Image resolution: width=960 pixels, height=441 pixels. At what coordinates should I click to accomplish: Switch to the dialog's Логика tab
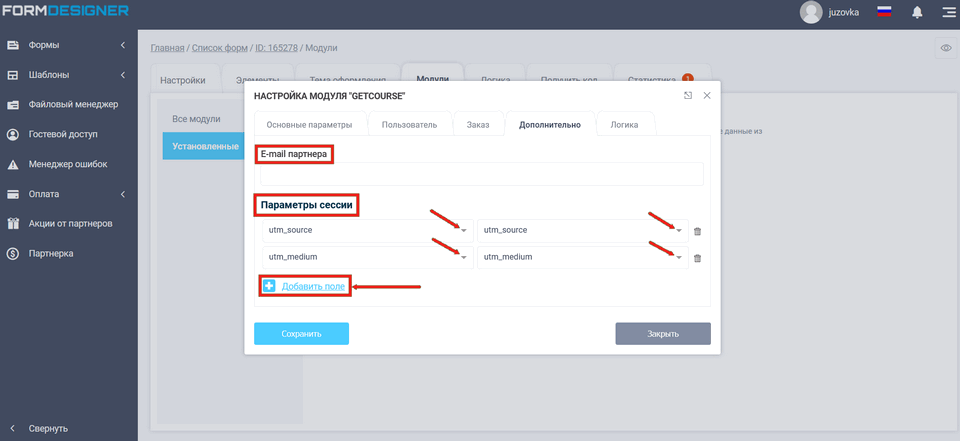pos(624,124)
